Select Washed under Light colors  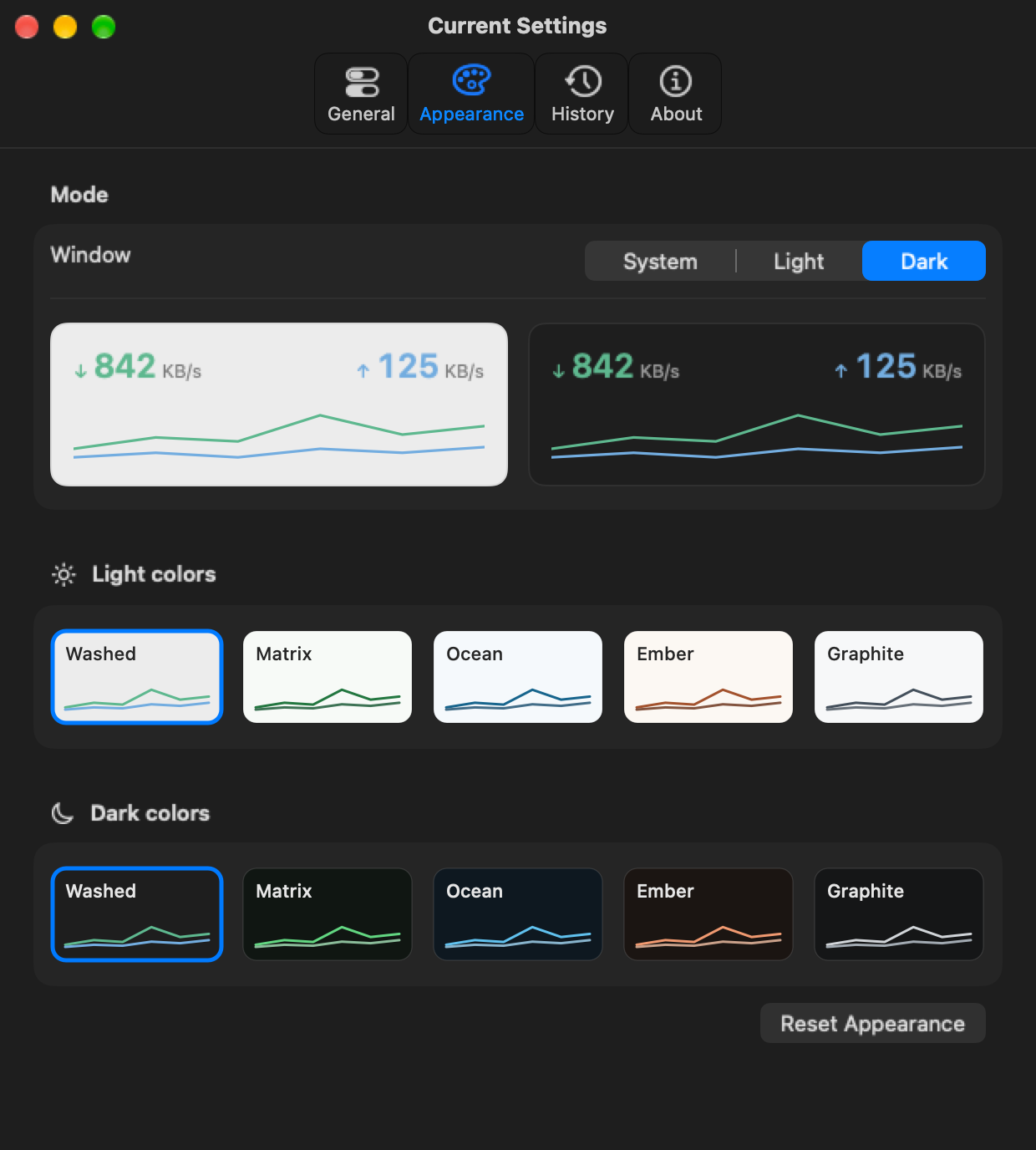137,677
